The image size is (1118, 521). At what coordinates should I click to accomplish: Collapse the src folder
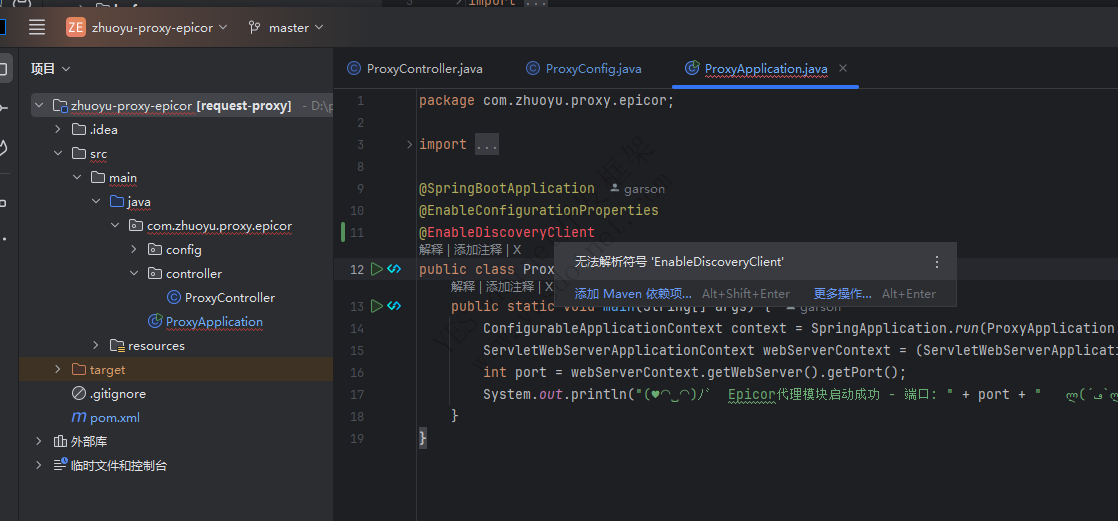pos(58,154)
